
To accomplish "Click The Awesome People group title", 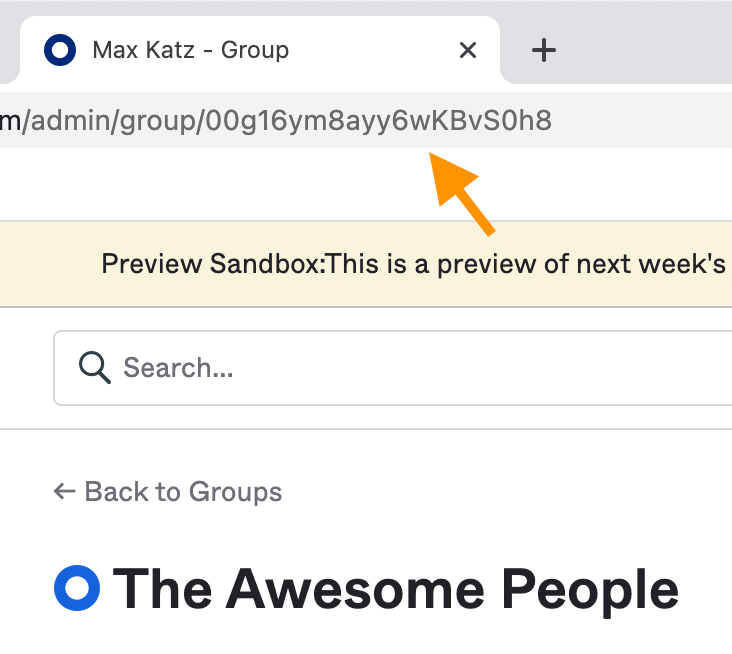I will click(396, 588).
